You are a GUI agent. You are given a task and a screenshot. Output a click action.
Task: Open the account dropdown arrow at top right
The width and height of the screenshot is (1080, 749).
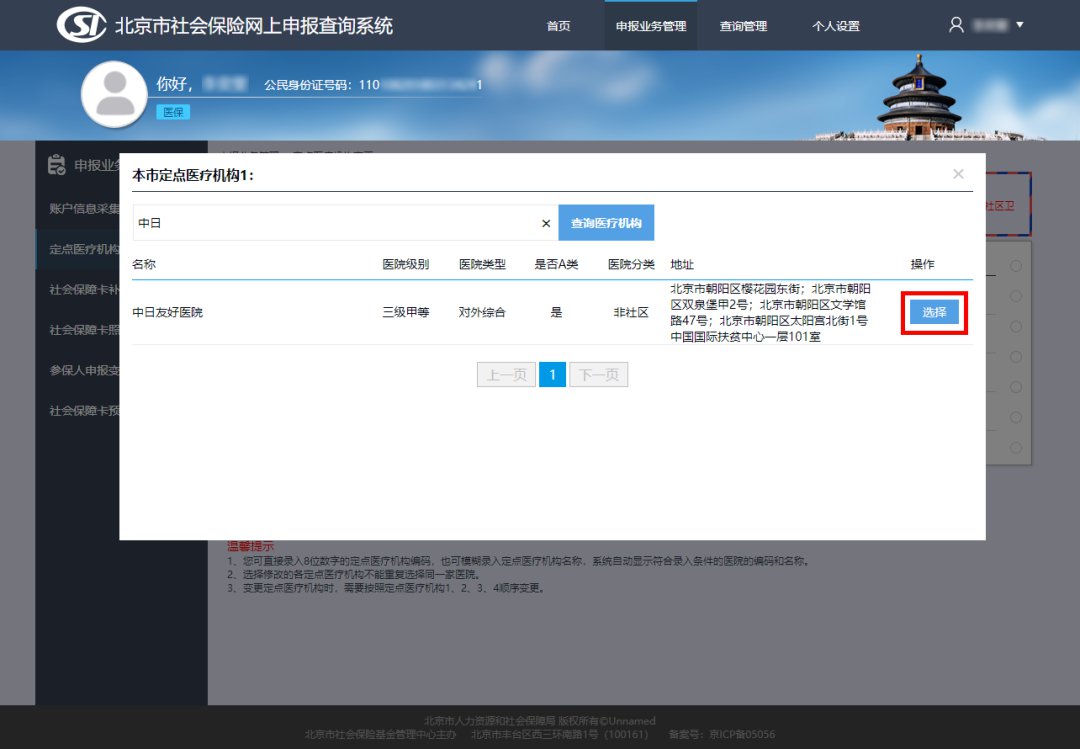pos(1019,25)
